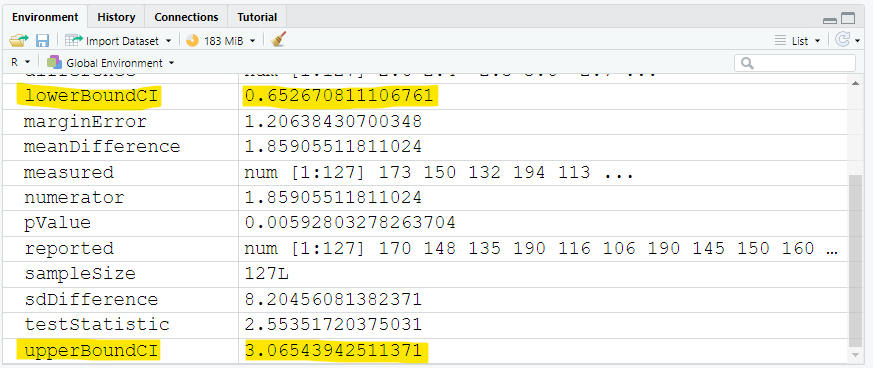Minimize the Environment pane
Viewport: 873px width, 368px height.
(x=830, y=20)
